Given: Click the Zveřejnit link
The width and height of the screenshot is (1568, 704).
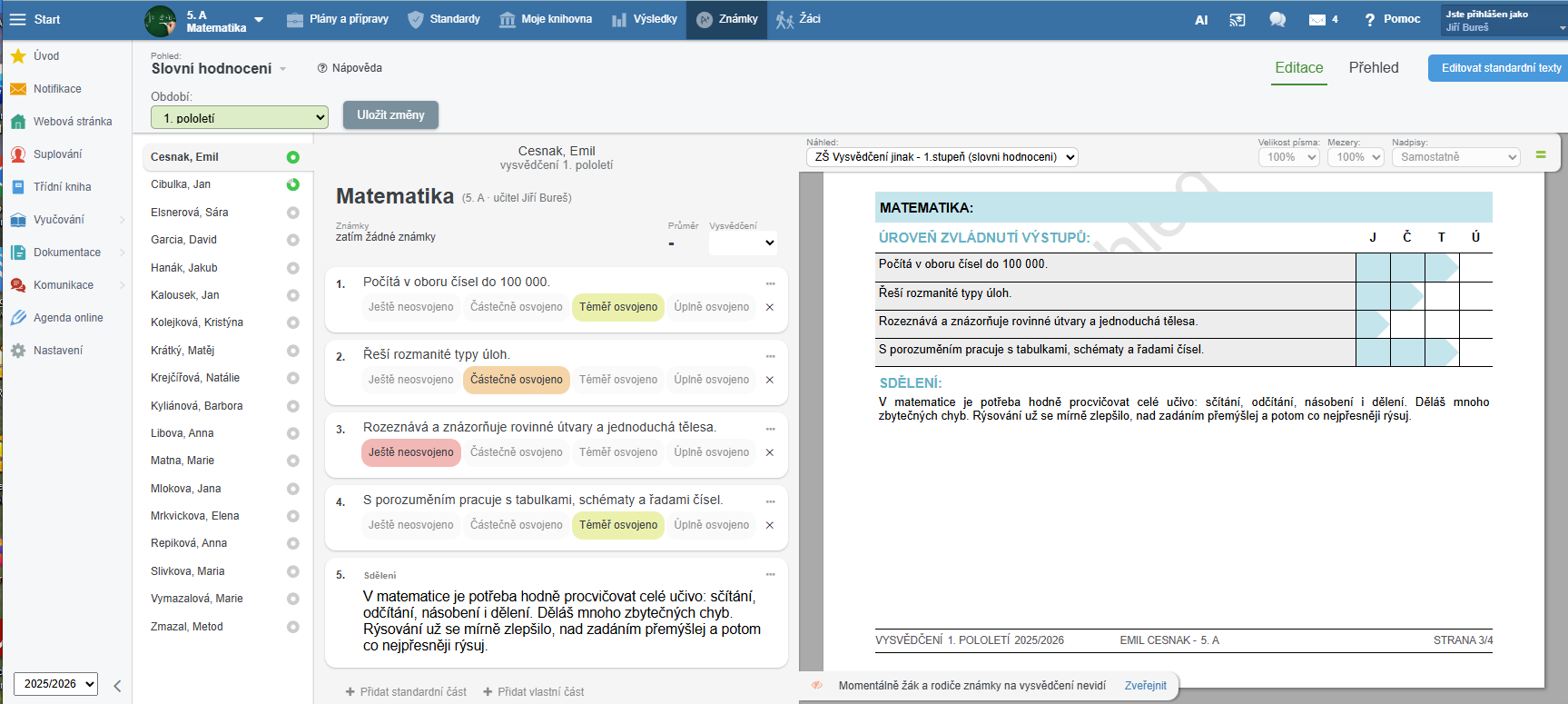Looking at the screenshot, I should (x=1145, y=686).
